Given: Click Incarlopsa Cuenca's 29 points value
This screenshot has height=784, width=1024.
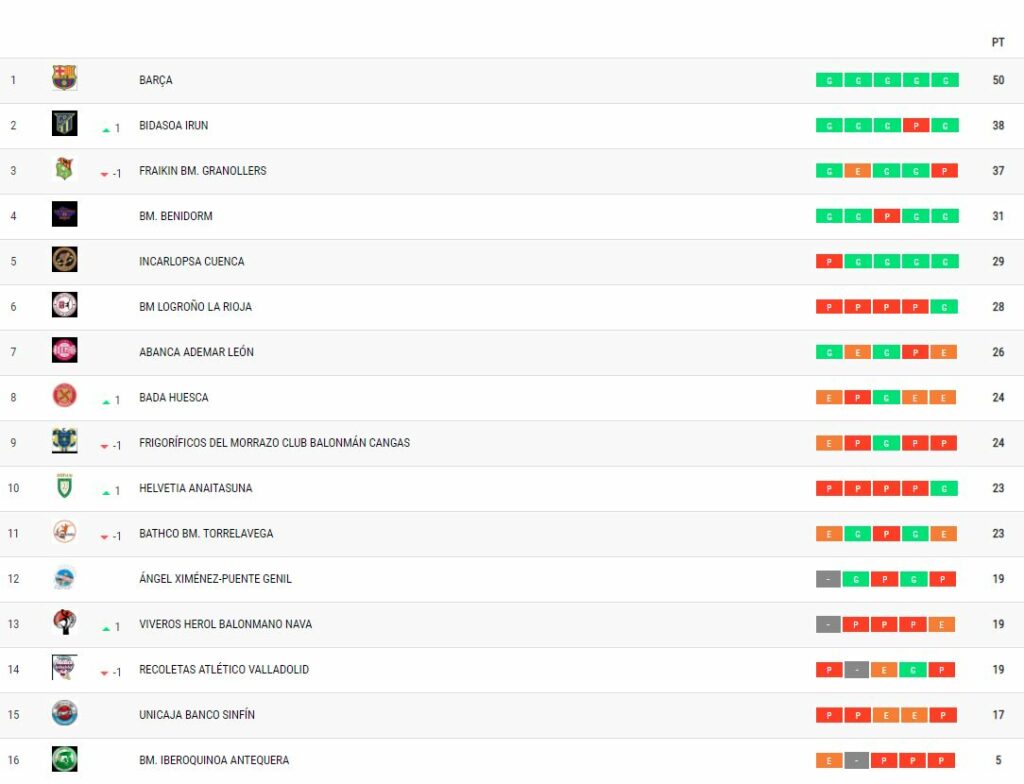Looking at the screenshot, I should [998, 261].
